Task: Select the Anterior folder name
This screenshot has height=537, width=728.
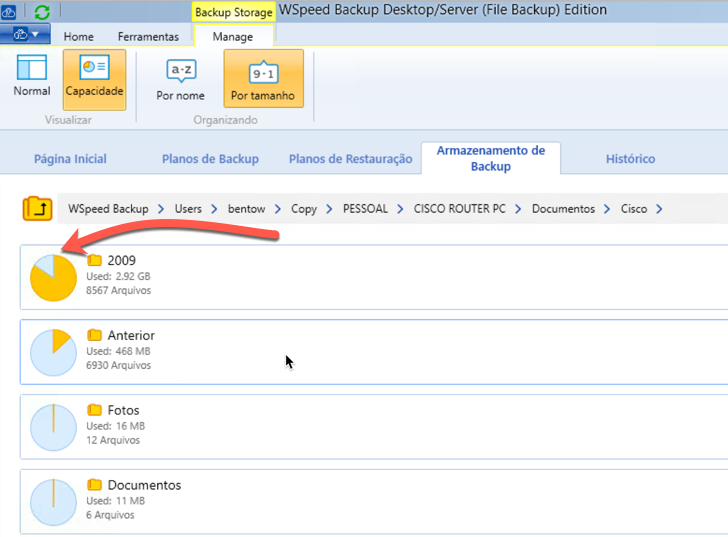Action: pyautogui.click(x=131, y=335)
